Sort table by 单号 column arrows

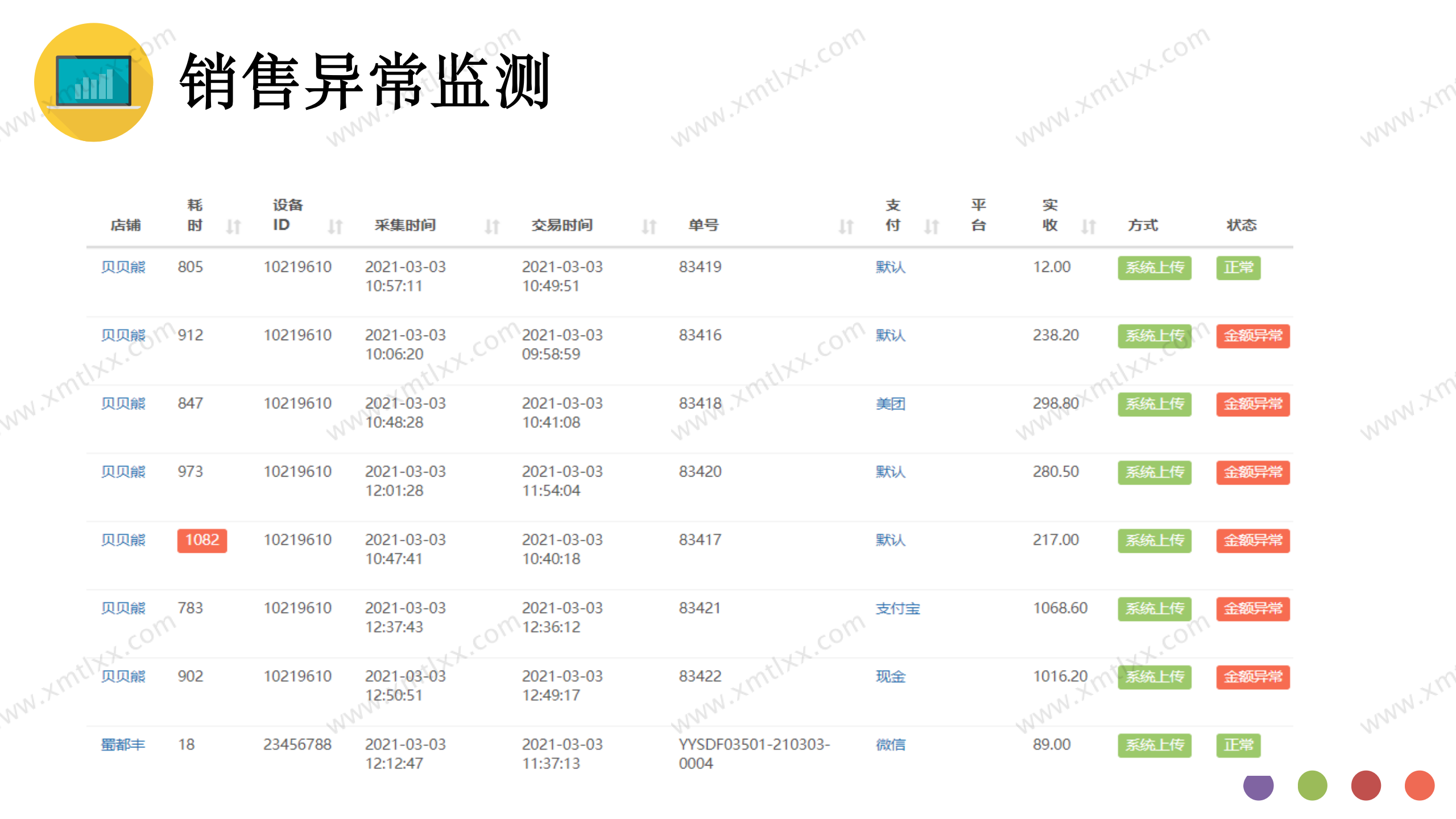[846, 227]
